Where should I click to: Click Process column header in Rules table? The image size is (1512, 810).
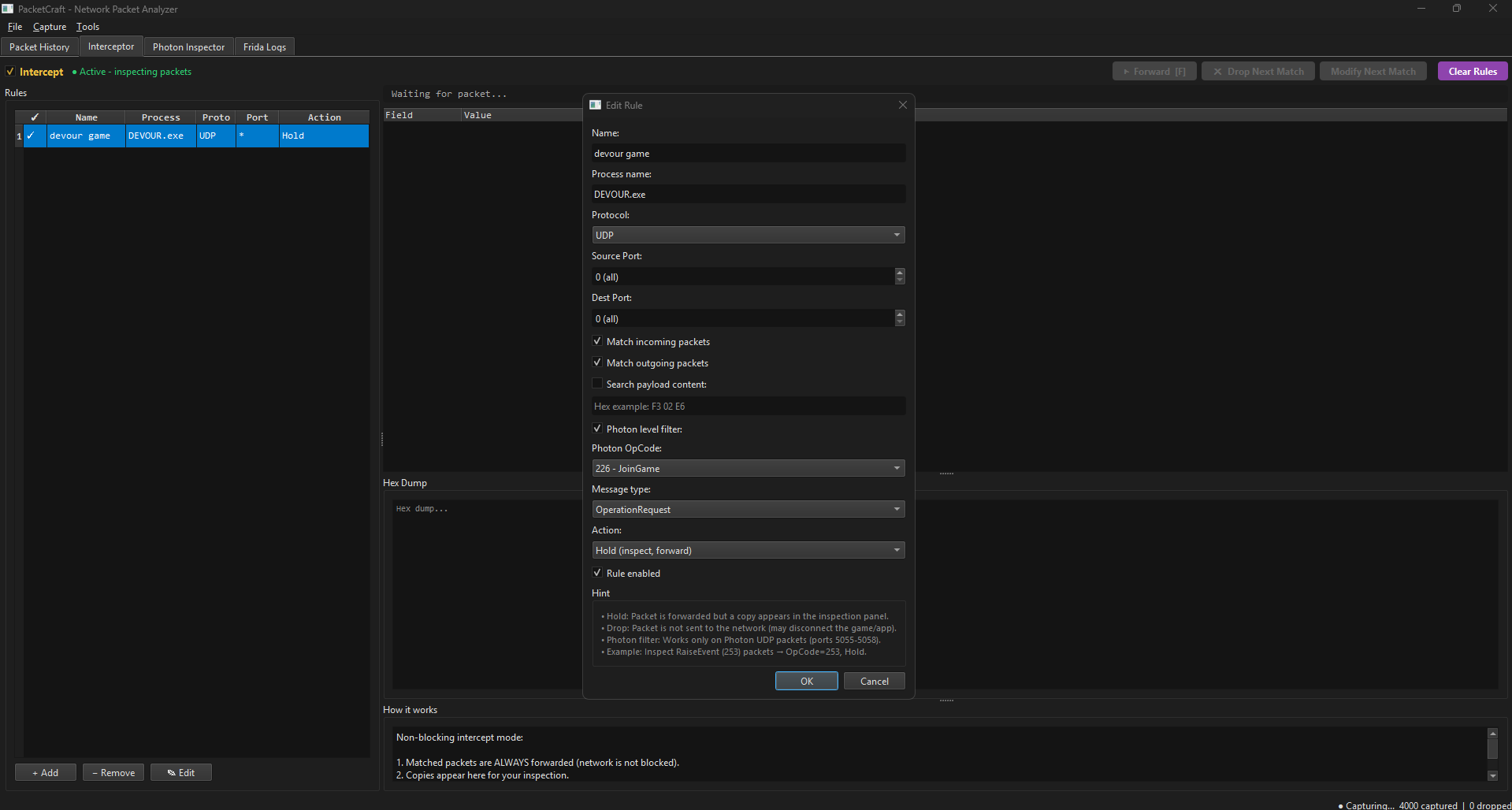coord(161,117)
